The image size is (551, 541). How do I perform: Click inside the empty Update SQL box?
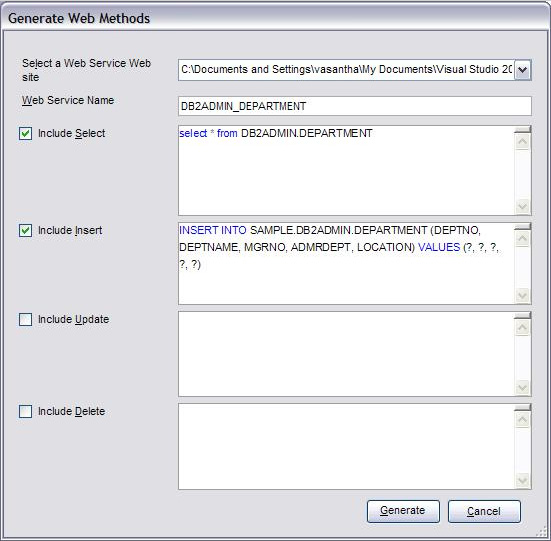346,354
